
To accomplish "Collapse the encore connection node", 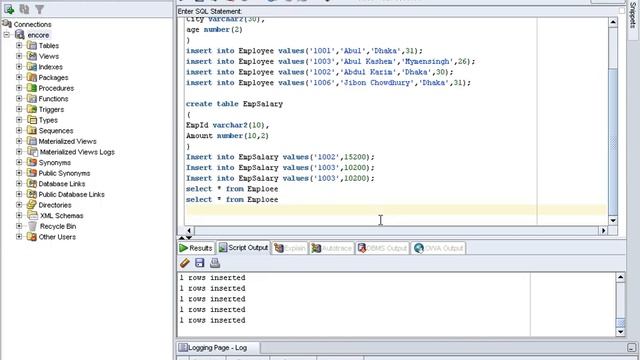I will point(7,35).
